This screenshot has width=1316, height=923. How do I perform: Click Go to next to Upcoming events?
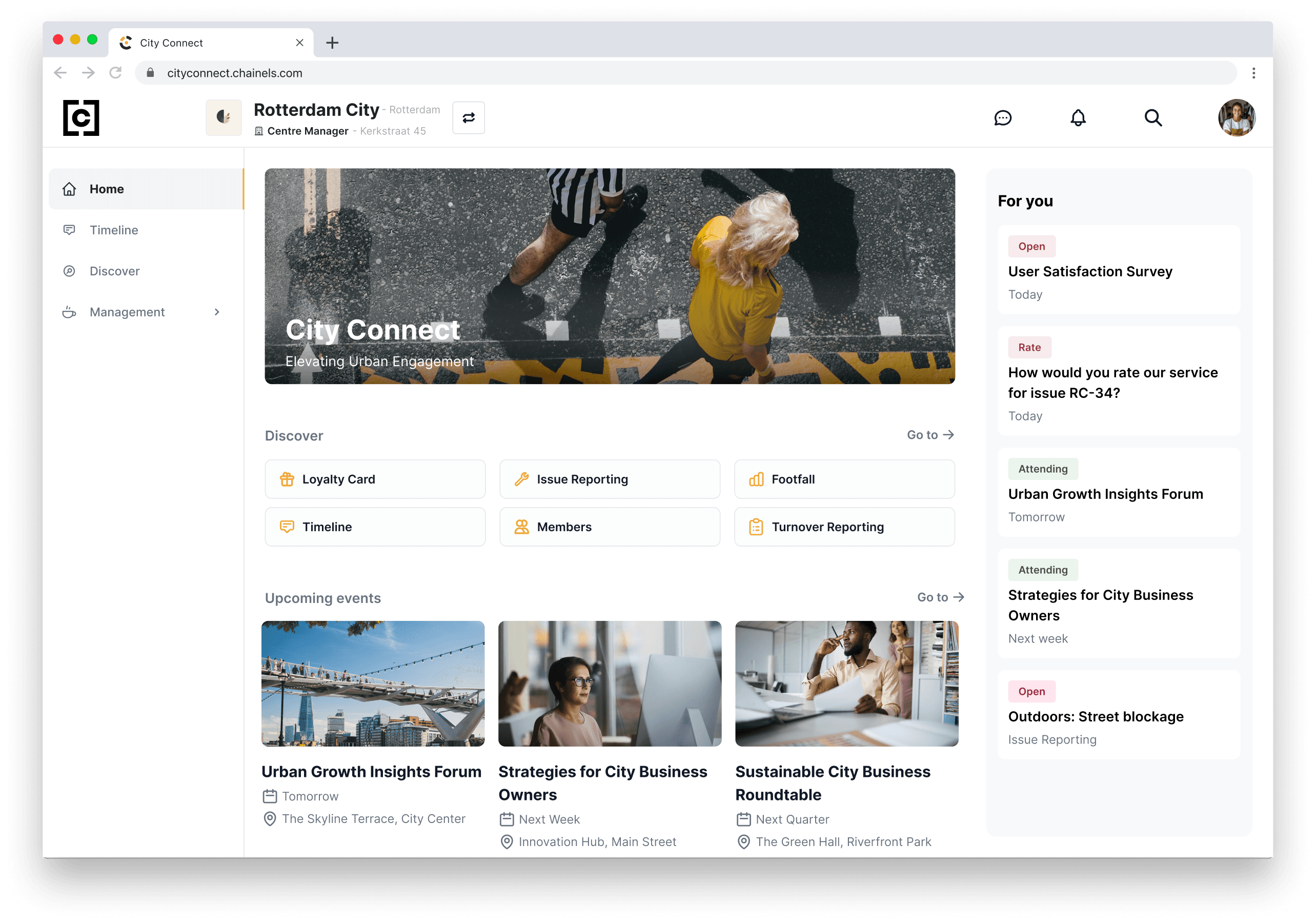tap(940, 597)
